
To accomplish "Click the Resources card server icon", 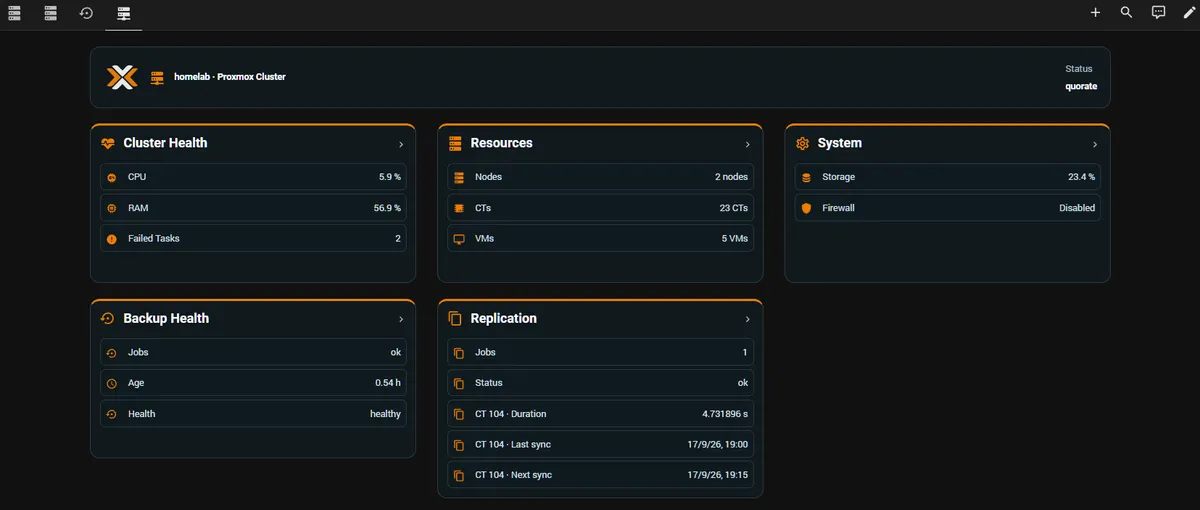I will [x=455, y=143].
